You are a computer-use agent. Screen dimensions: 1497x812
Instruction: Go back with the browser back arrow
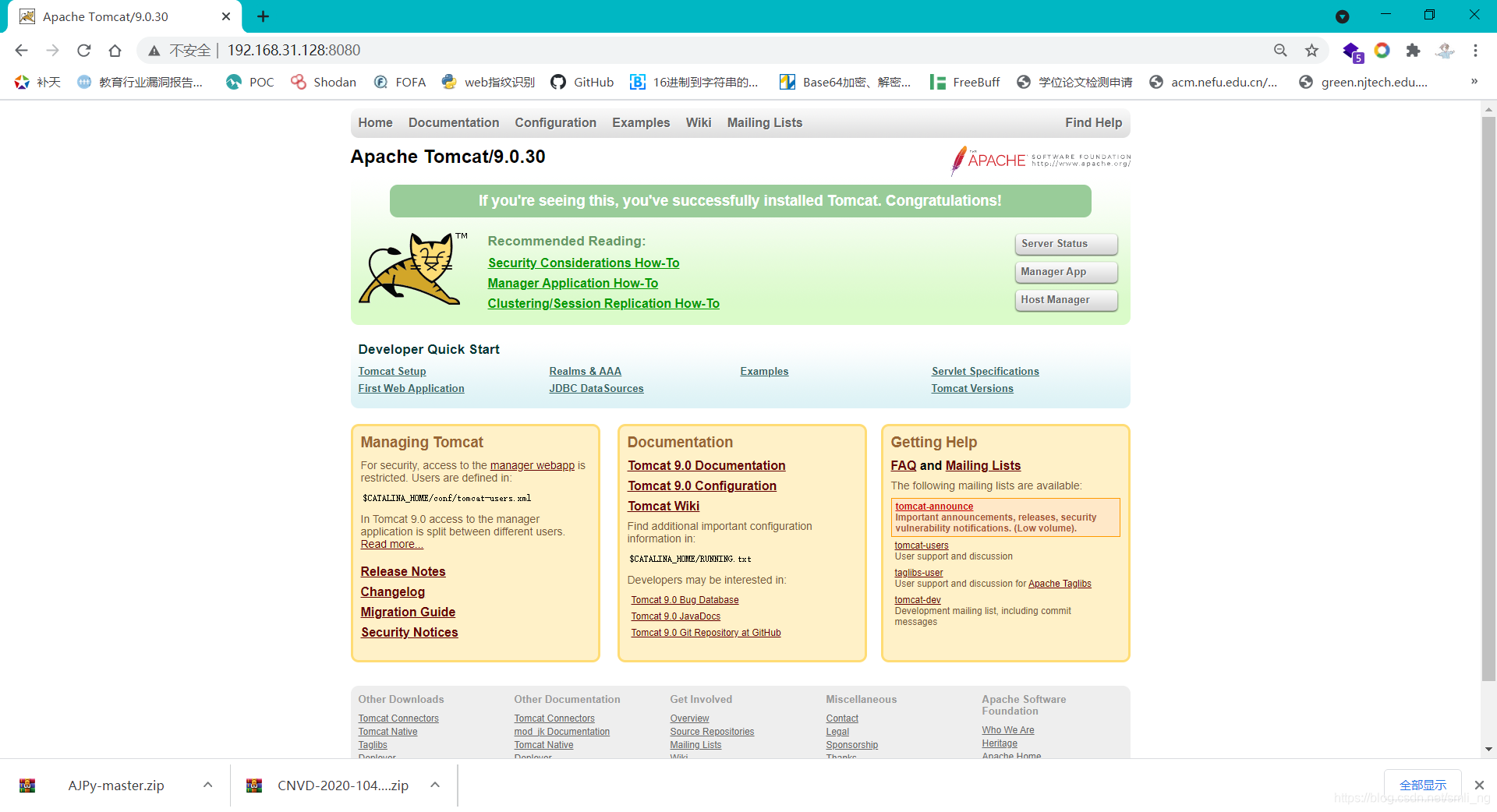pyautogui.click(x=21, y=51)
